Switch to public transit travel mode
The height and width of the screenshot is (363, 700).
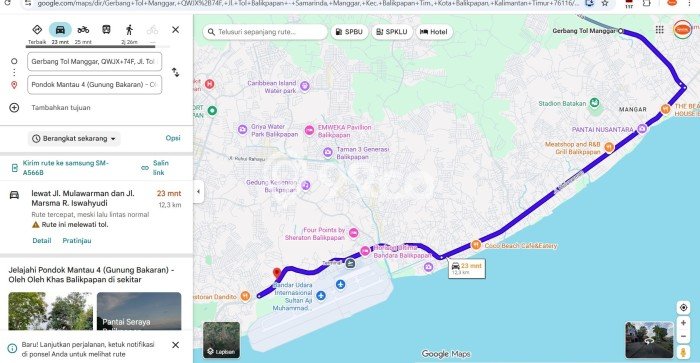point(106,30)
